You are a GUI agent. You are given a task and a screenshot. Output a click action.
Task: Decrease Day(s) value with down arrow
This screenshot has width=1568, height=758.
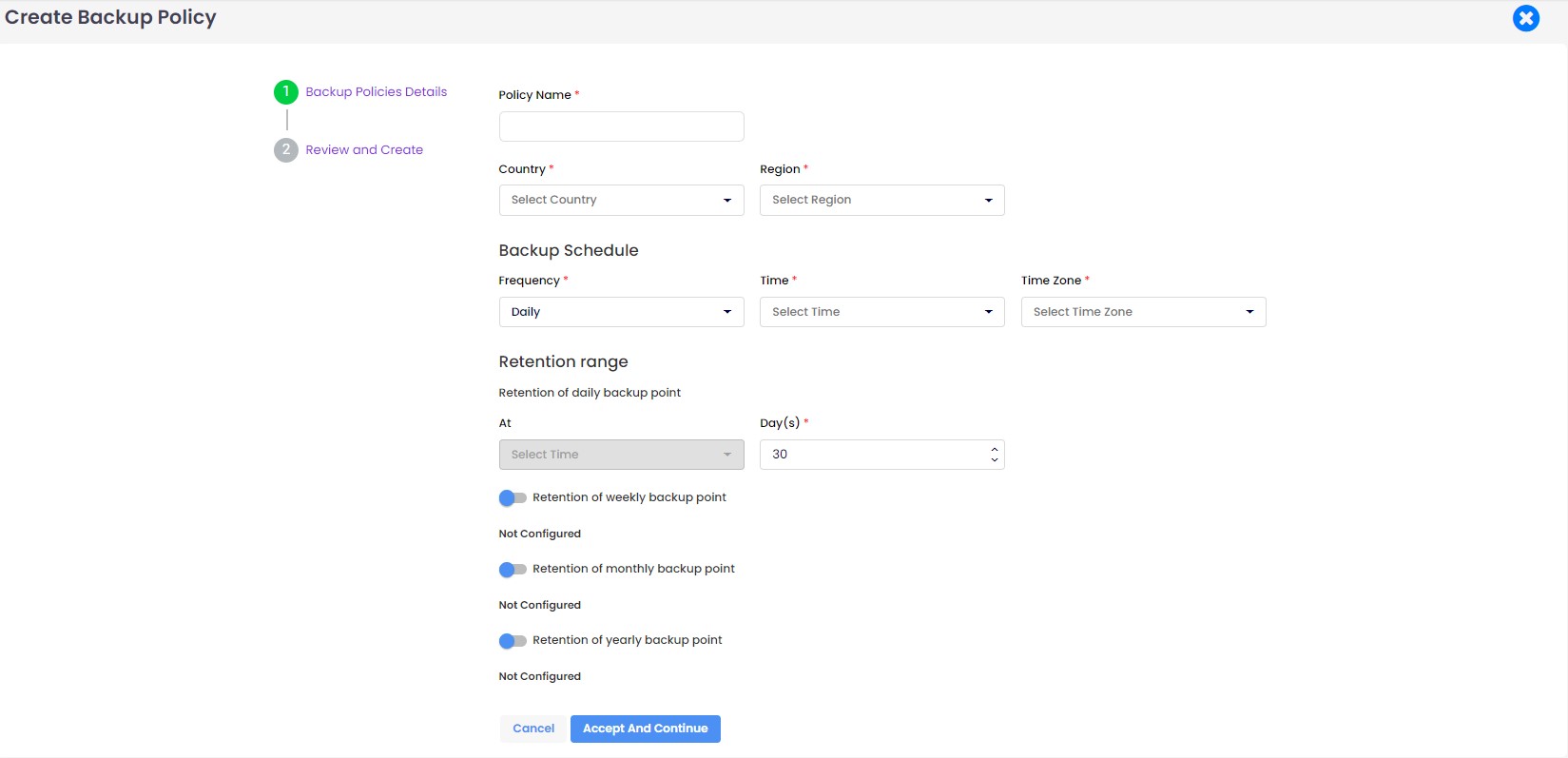pyautogui.click(x=995, y=460)
